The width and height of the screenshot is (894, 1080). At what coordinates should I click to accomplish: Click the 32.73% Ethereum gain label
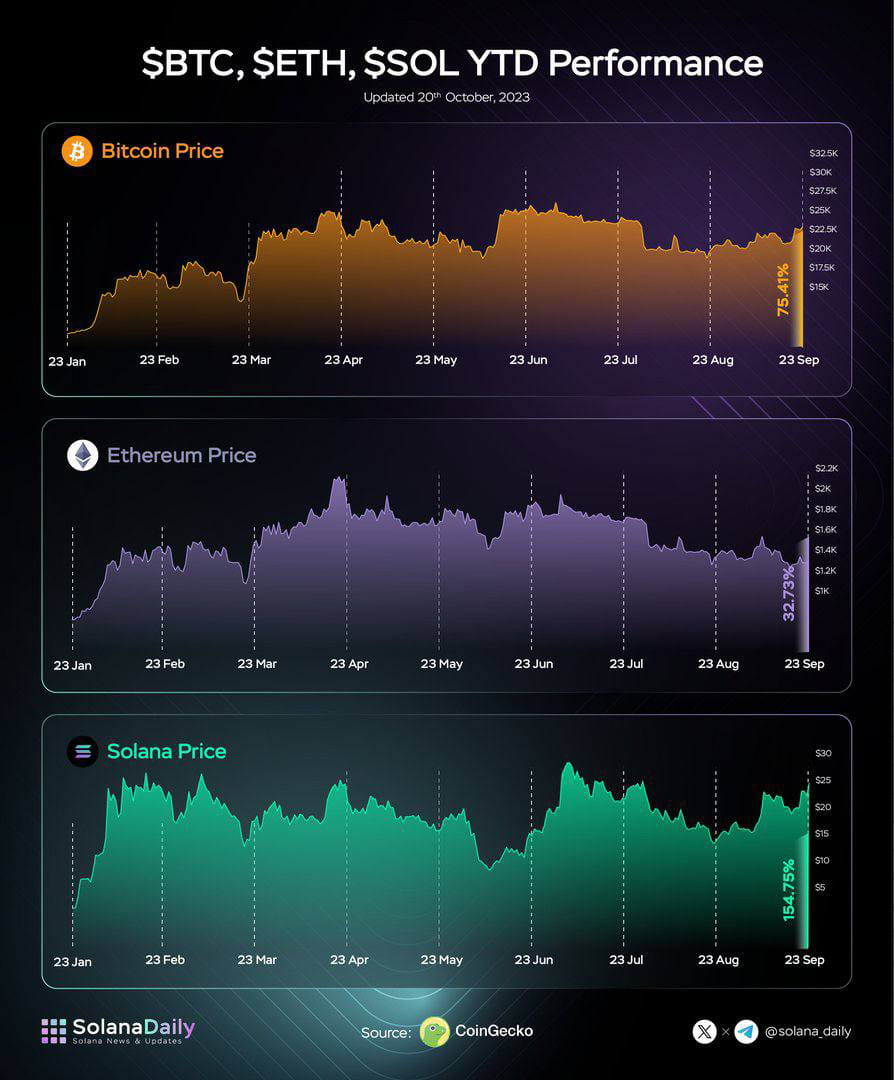click(x=789, y=594)
